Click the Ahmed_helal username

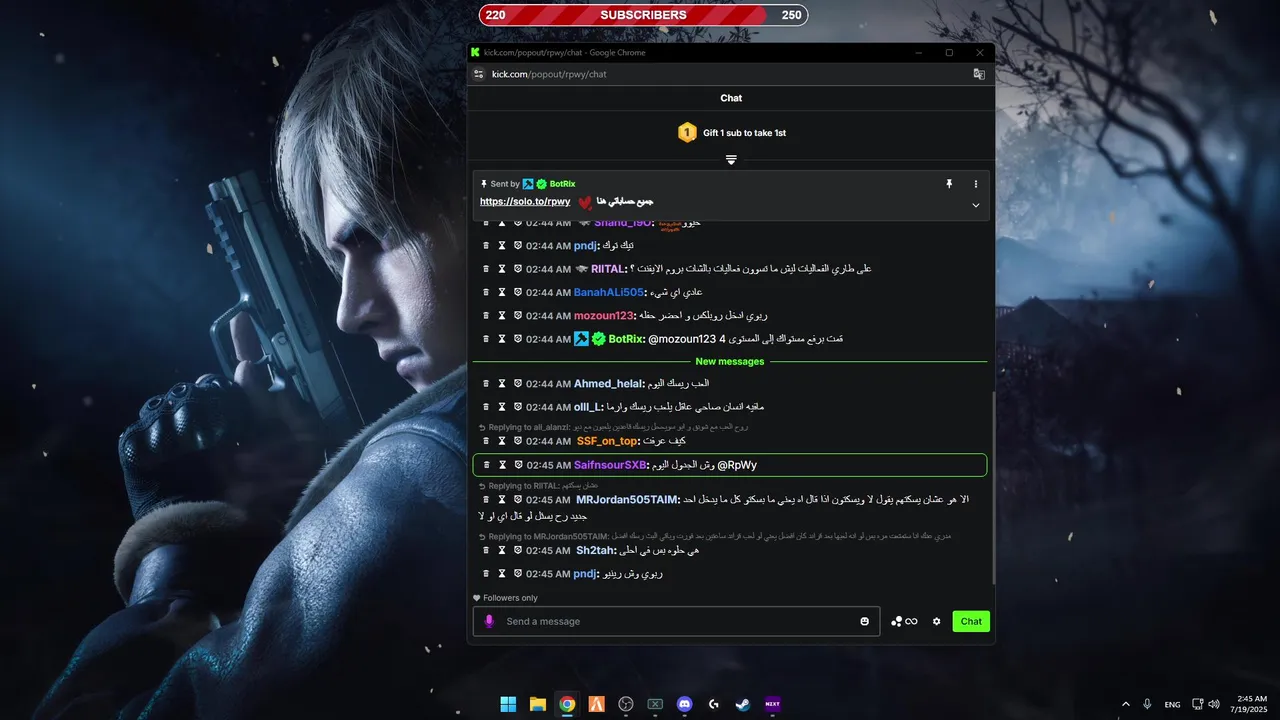610,384
